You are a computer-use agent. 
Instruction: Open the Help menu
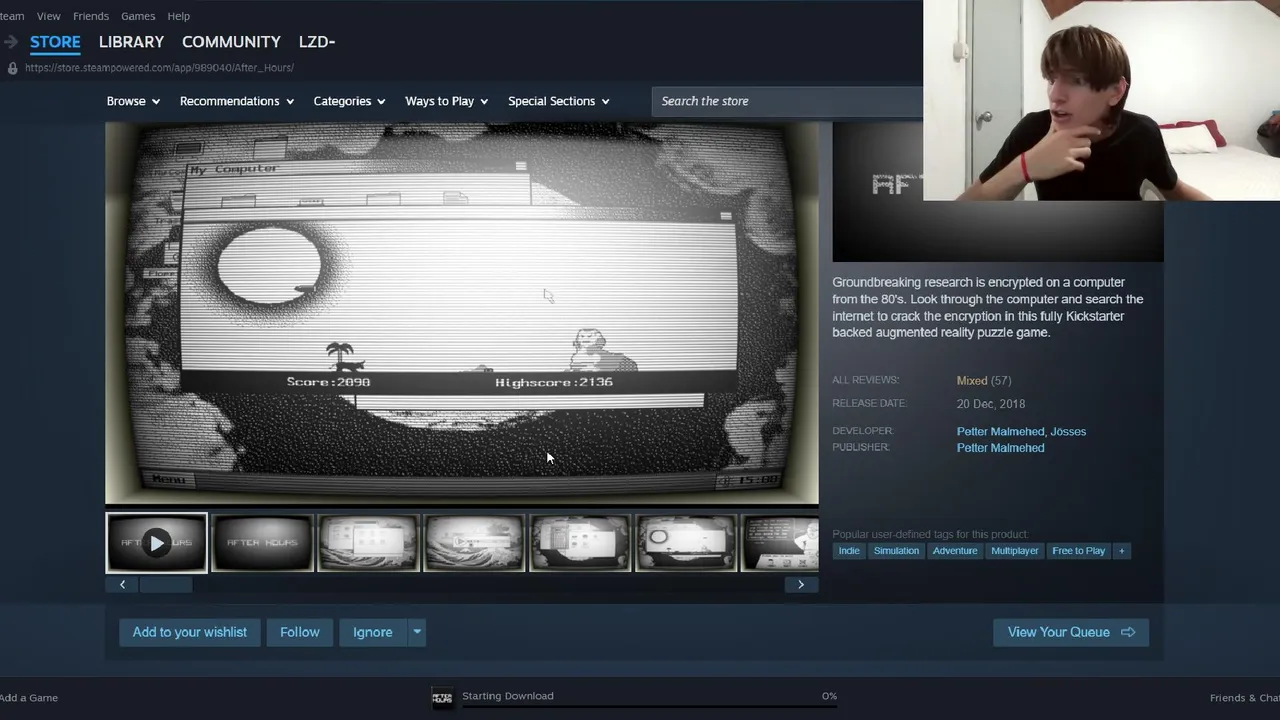click(179, 16)
